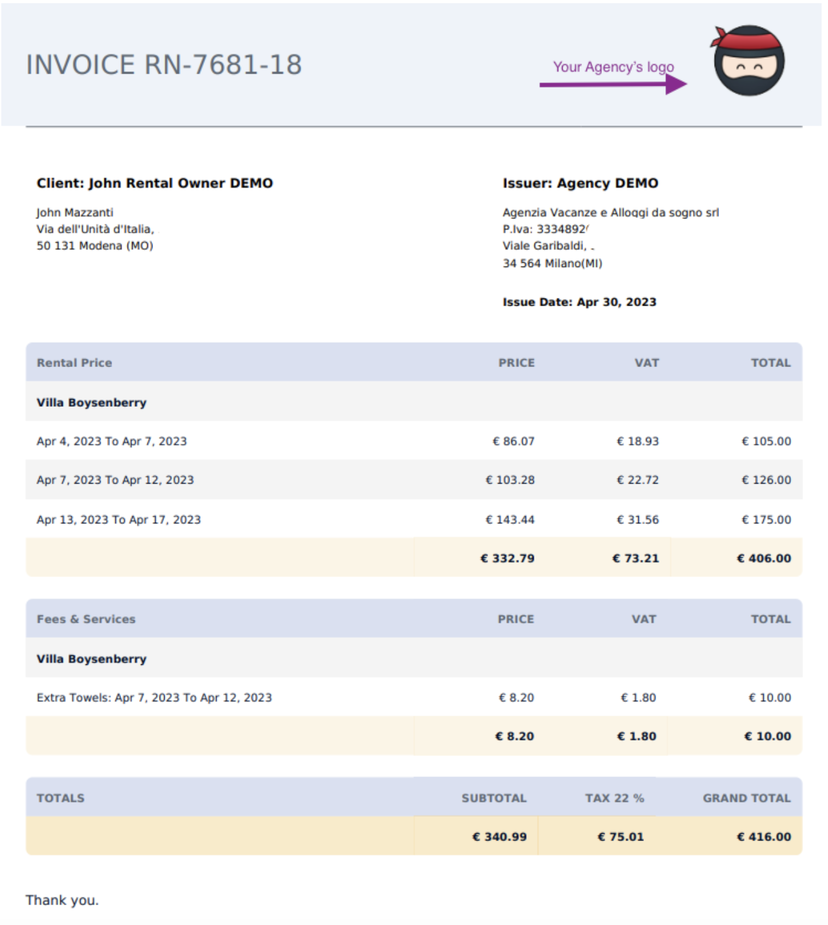Click the 'Thank you.' message
The image size is (828, 925).
62,900
